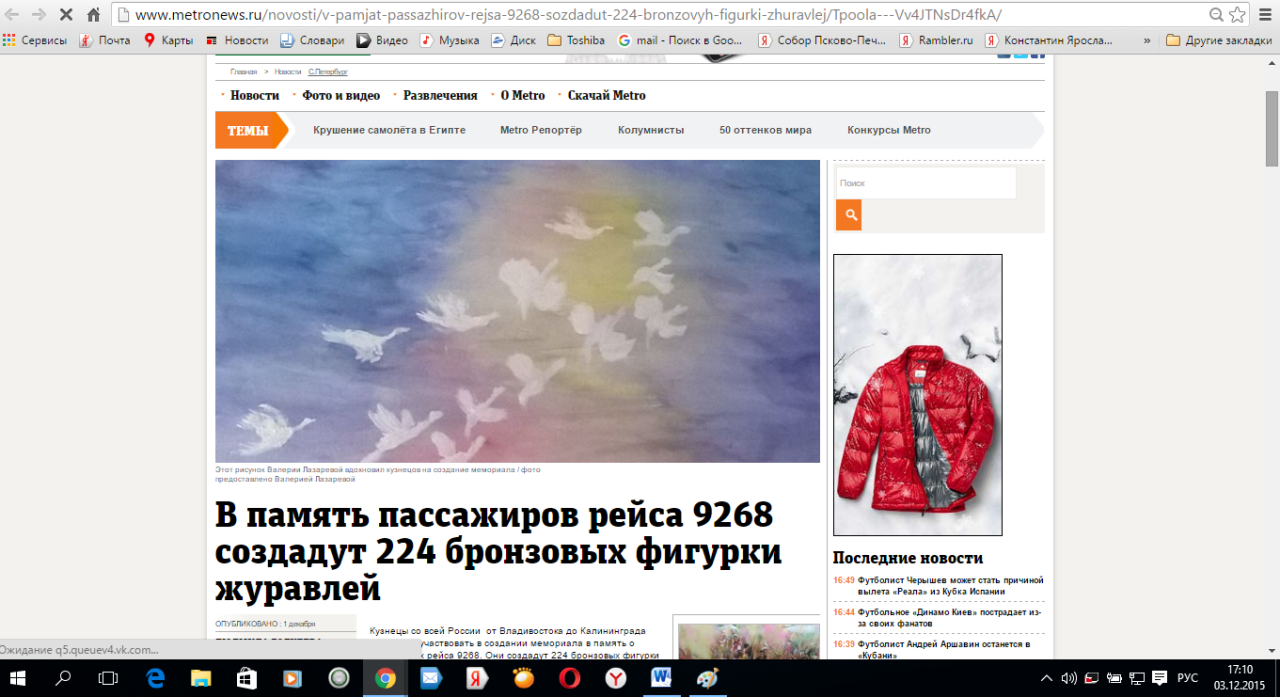
Task: Open the Rambler.ru bookmark
Action: click(x=935, y=41)
